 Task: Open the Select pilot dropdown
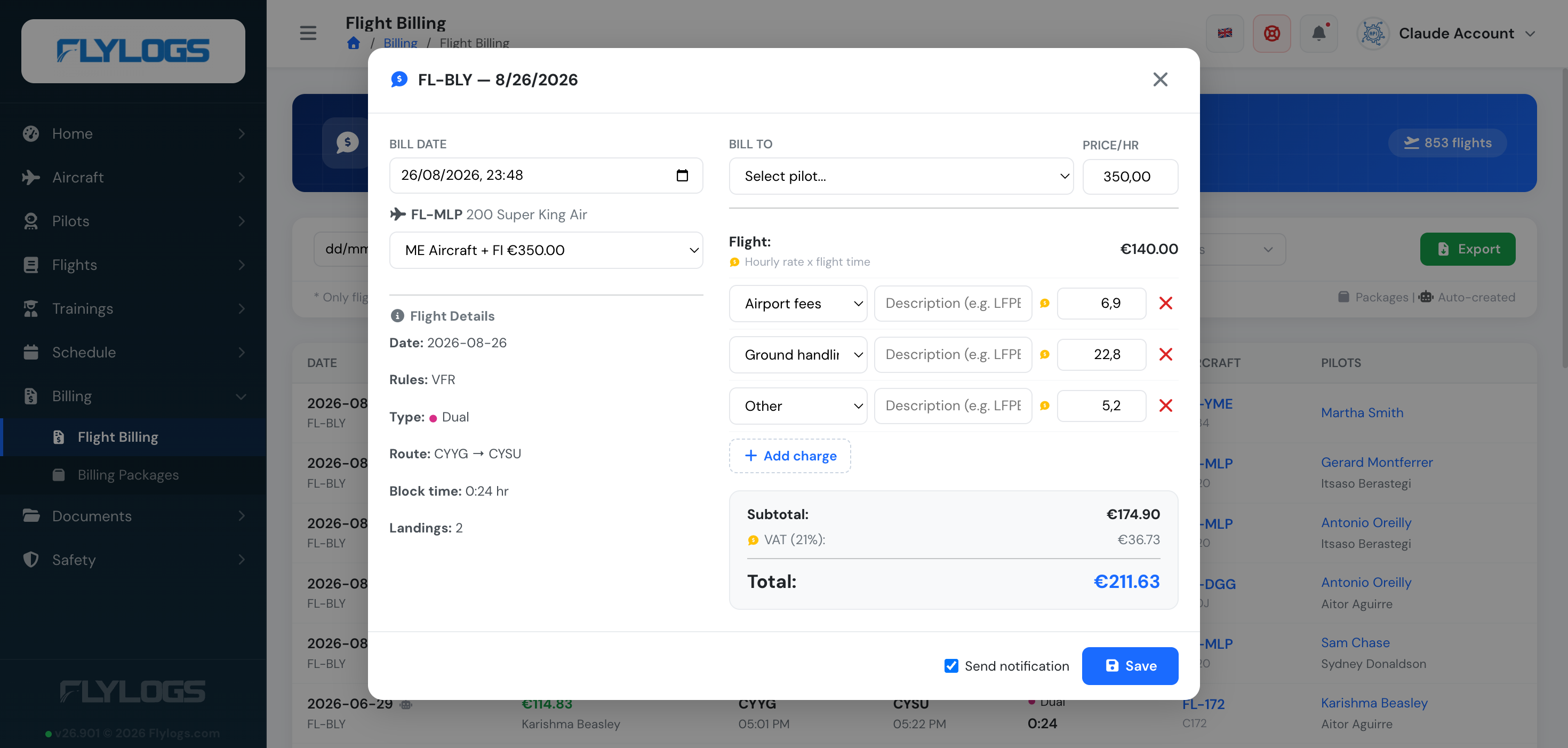tap(901, 177)
